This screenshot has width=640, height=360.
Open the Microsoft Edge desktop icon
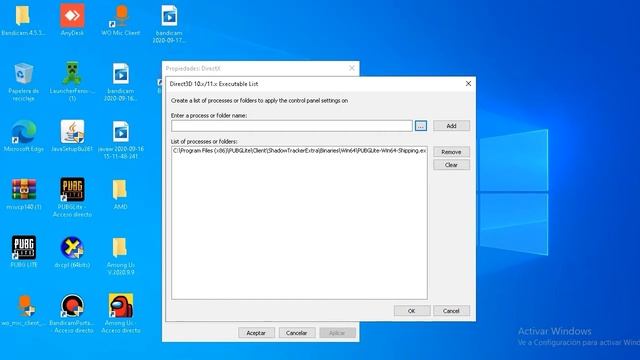tap(24, 132)
